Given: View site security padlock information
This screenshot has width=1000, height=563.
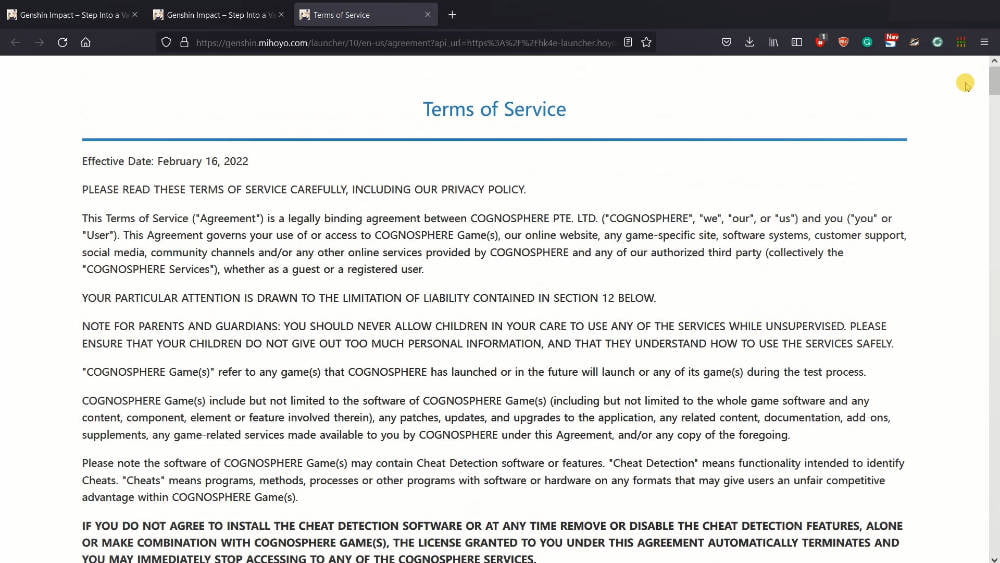Looking at the screenshot, I should (183, 42).
